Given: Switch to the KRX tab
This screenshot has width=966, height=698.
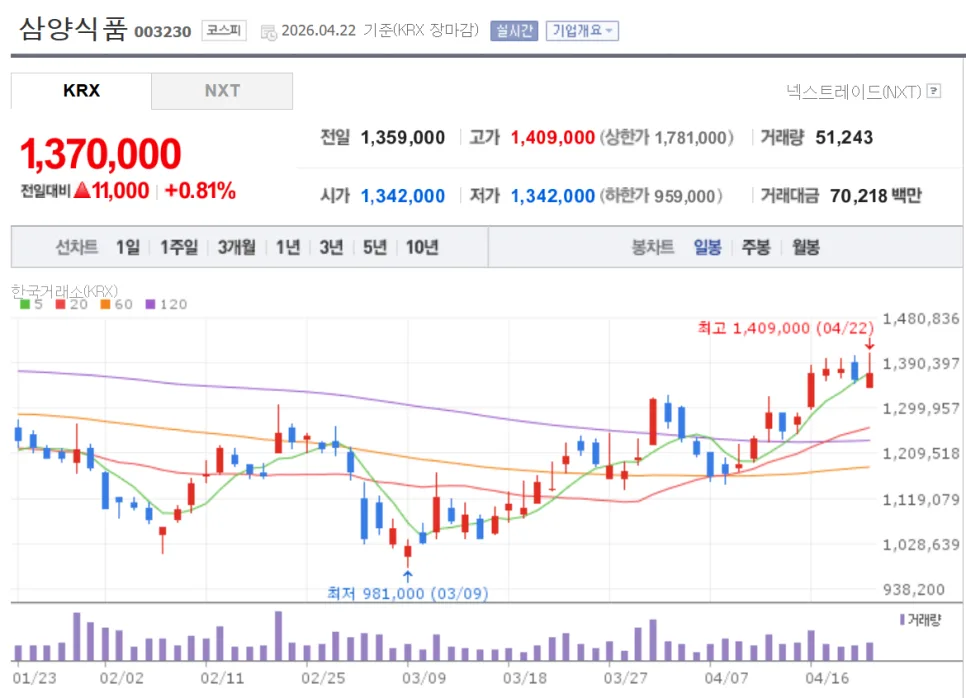Looking at the screenshot, I should click(81, 91).
